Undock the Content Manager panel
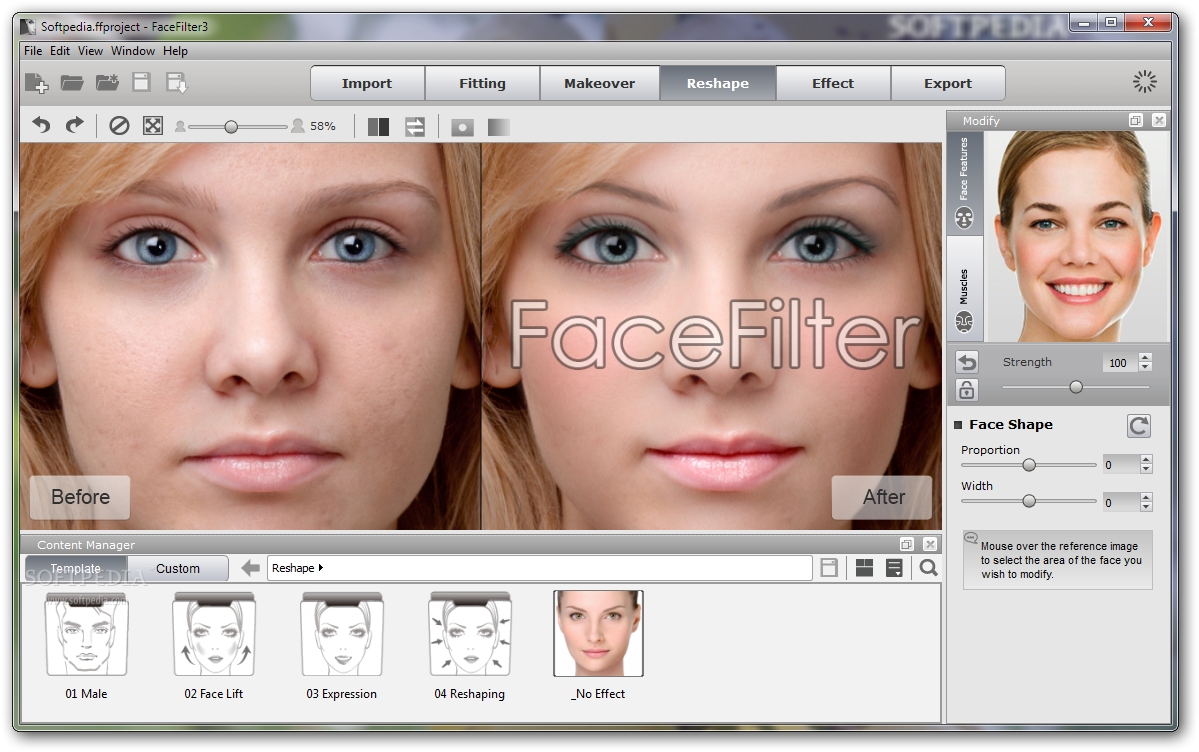 (906, 545)
